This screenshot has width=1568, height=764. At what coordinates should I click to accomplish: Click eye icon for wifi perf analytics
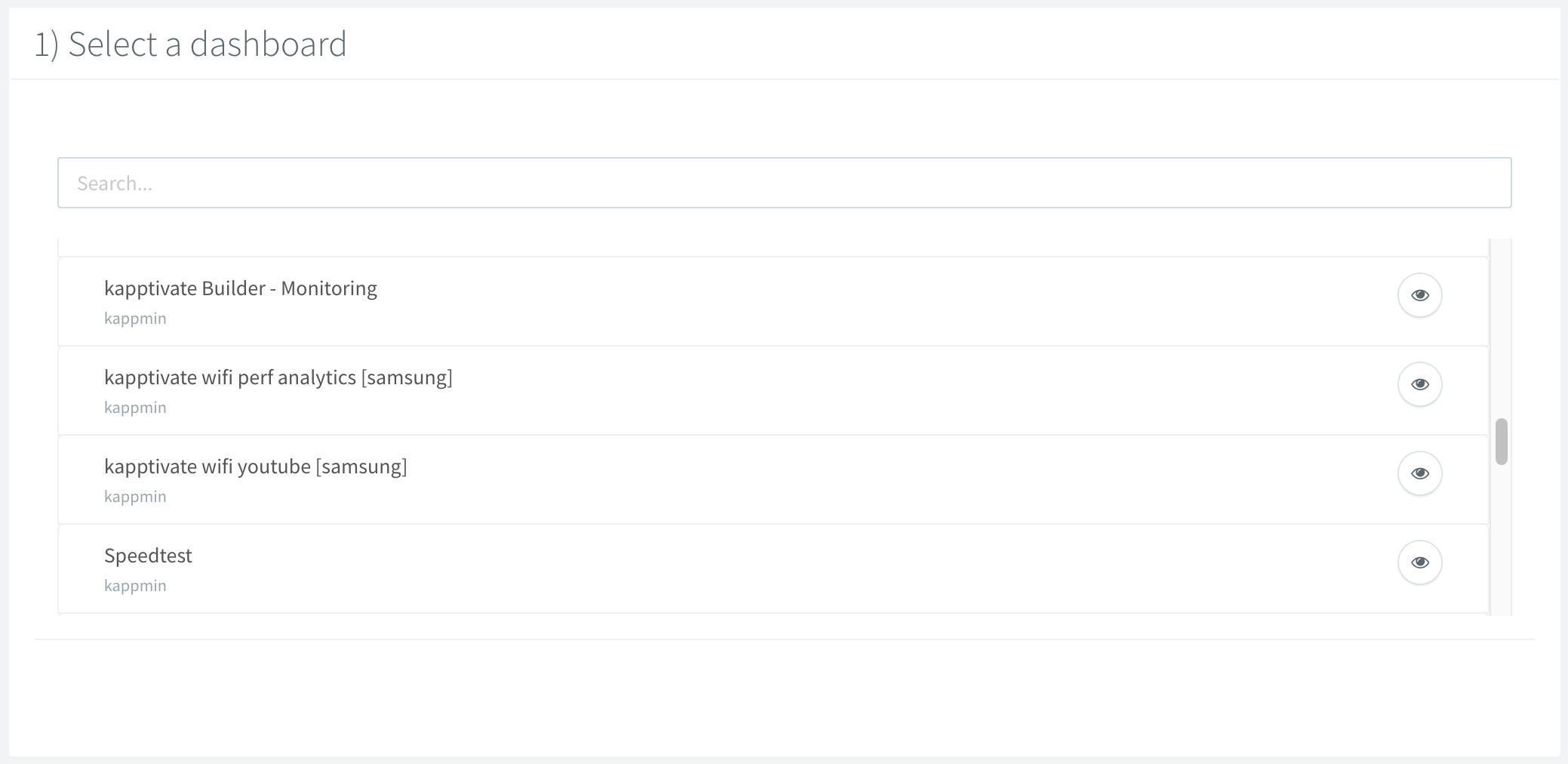(1419, 384)
